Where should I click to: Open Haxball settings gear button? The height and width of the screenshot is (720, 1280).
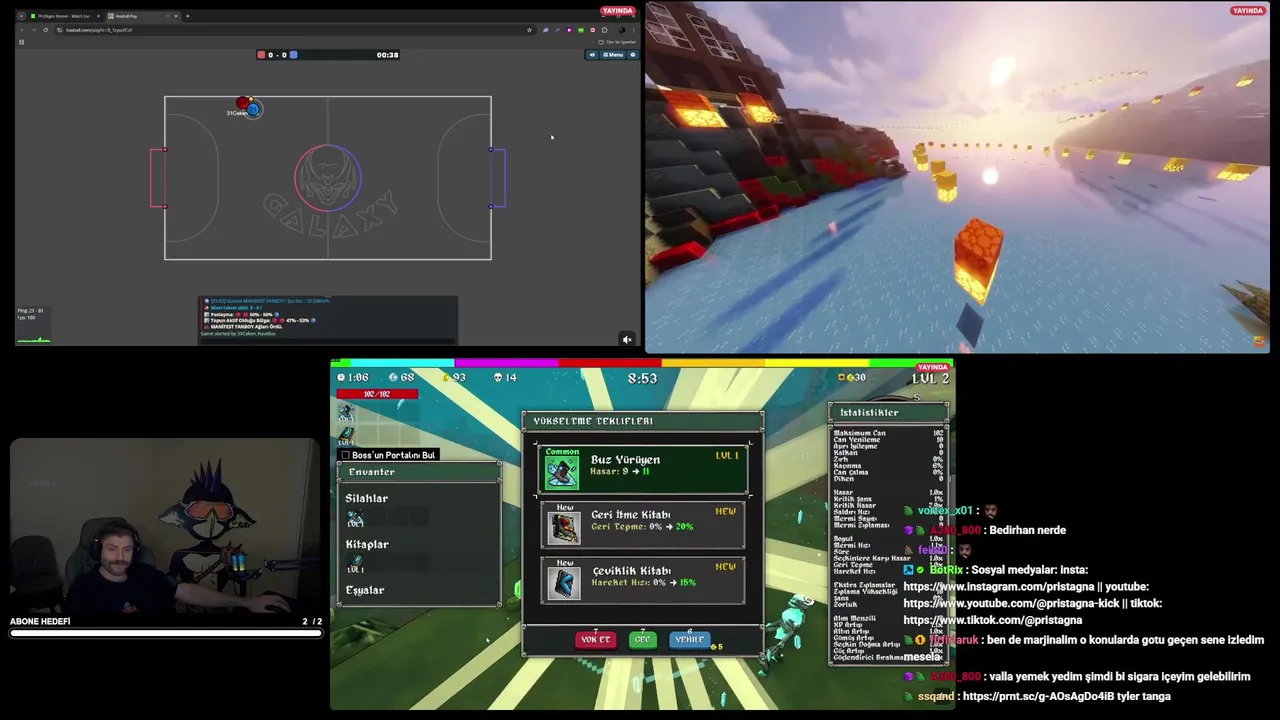[633, 55]
